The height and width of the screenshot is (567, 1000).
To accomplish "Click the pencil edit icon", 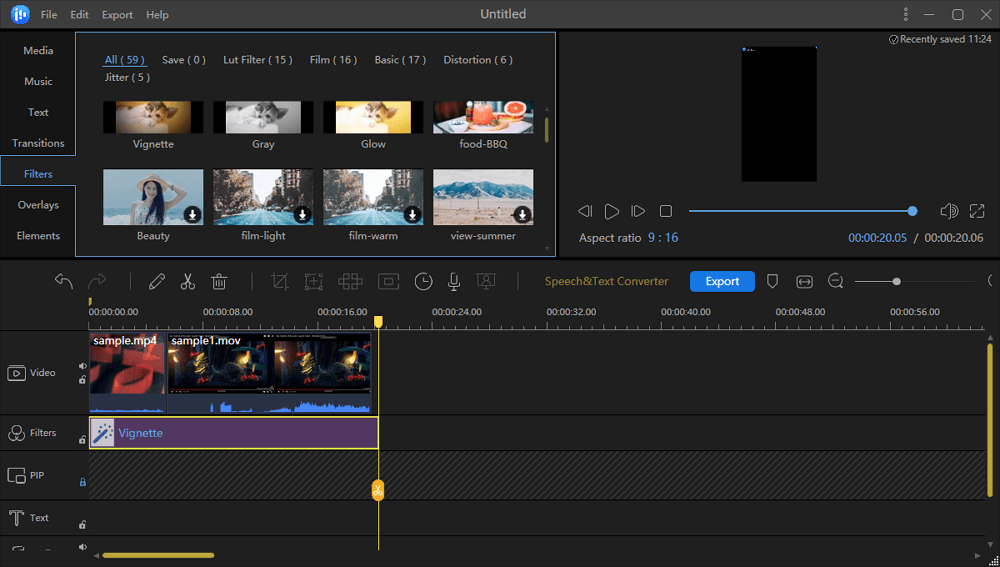I will 156,282.
